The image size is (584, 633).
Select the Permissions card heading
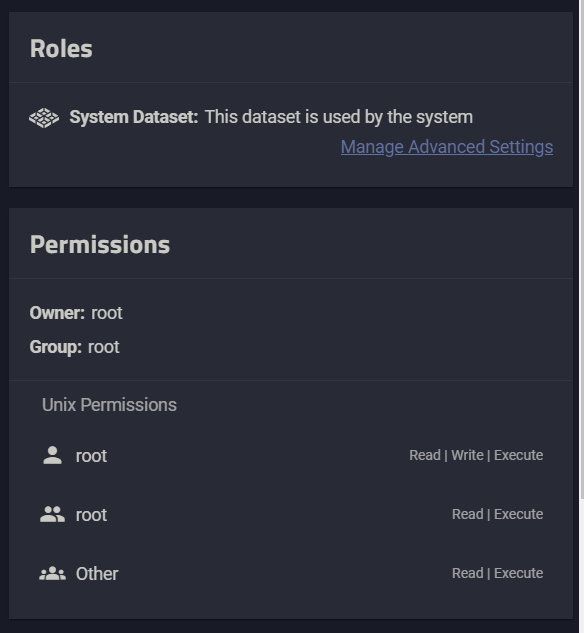100,245
